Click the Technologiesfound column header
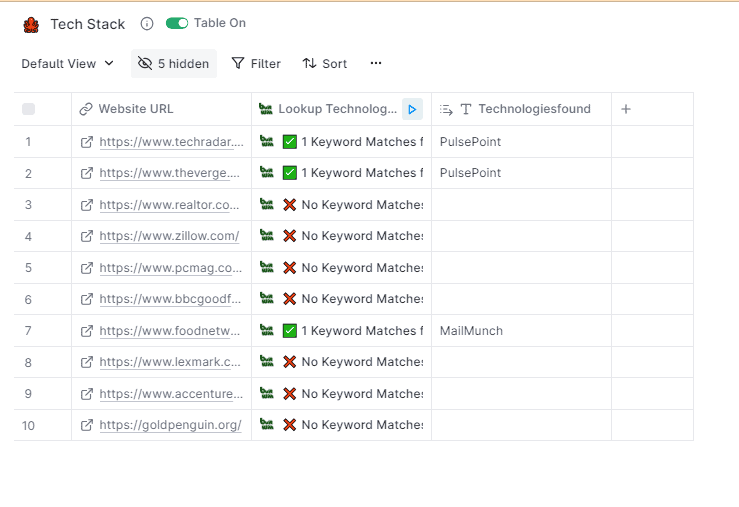 (521, 109)
